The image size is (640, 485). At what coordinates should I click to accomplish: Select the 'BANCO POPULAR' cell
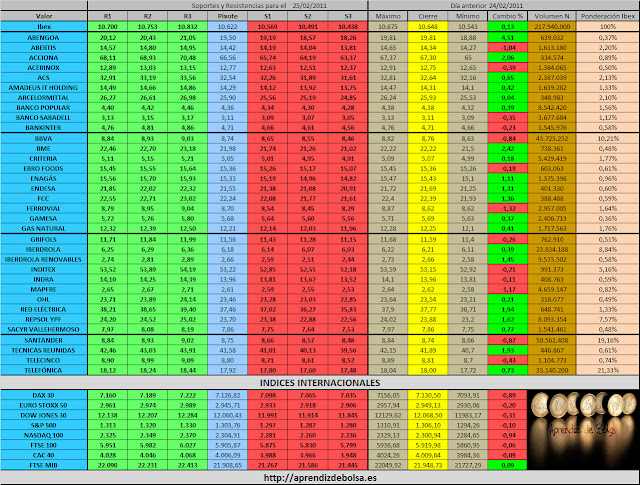(x=44, y=108)
